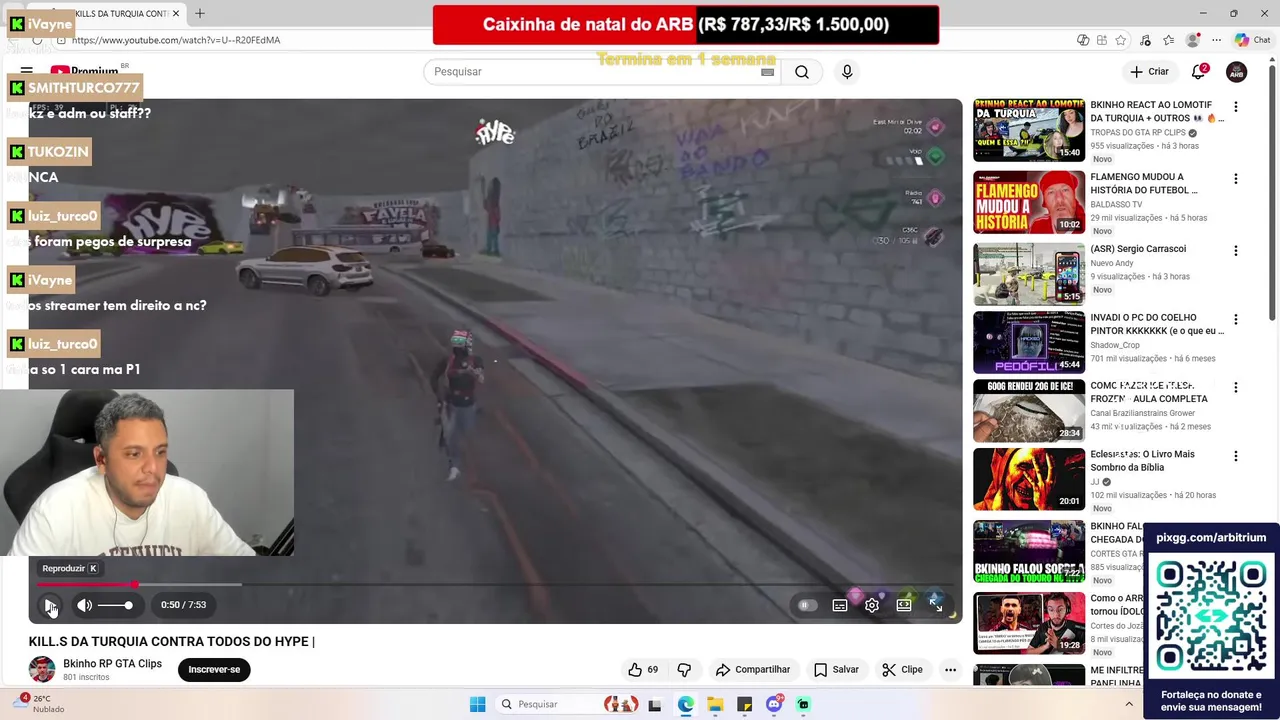
Task: Click the Criar button
Action: pos(1150,72)
